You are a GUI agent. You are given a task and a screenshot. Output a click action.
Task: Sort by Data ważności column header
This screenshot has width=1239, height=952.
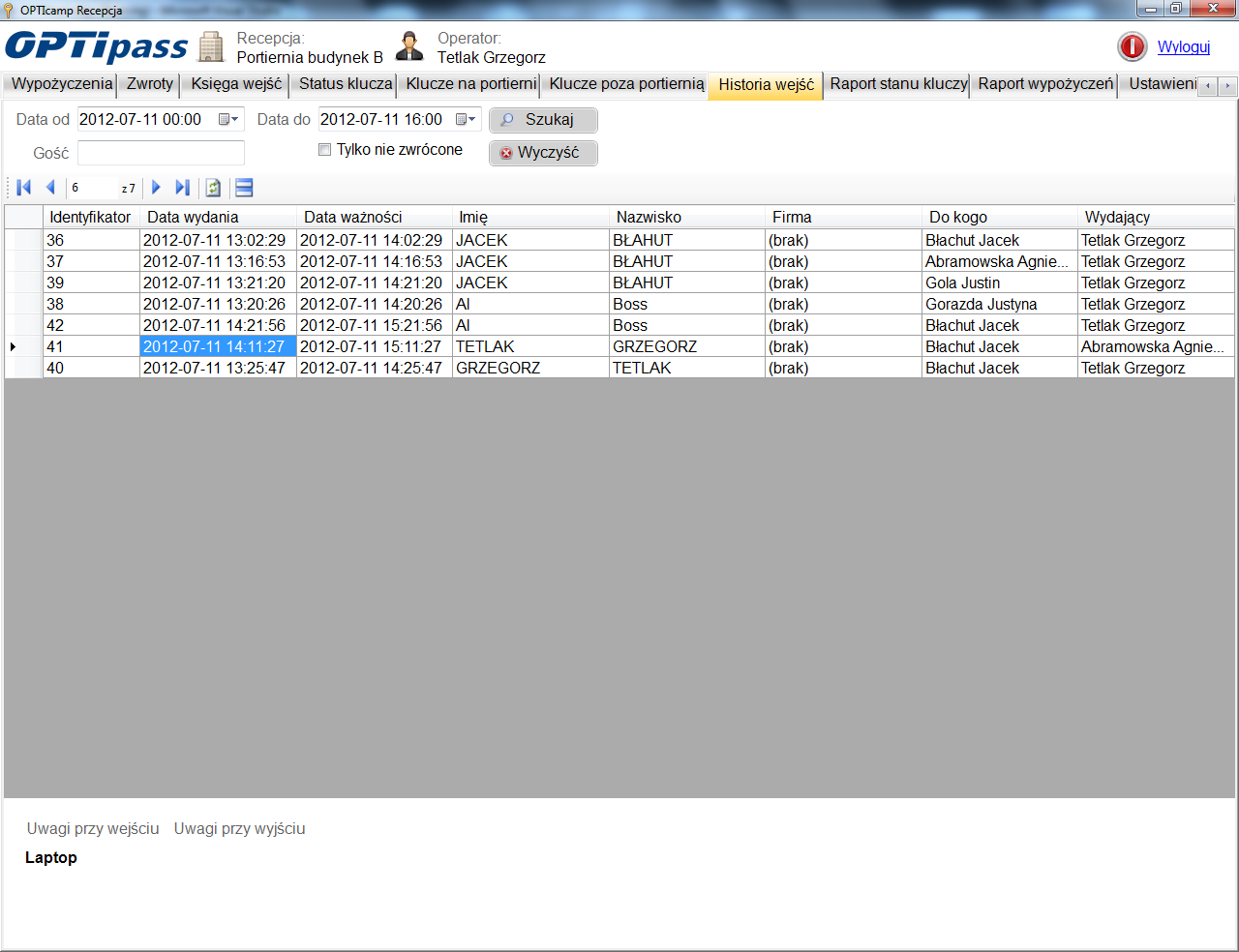click(x=375, y=217)
